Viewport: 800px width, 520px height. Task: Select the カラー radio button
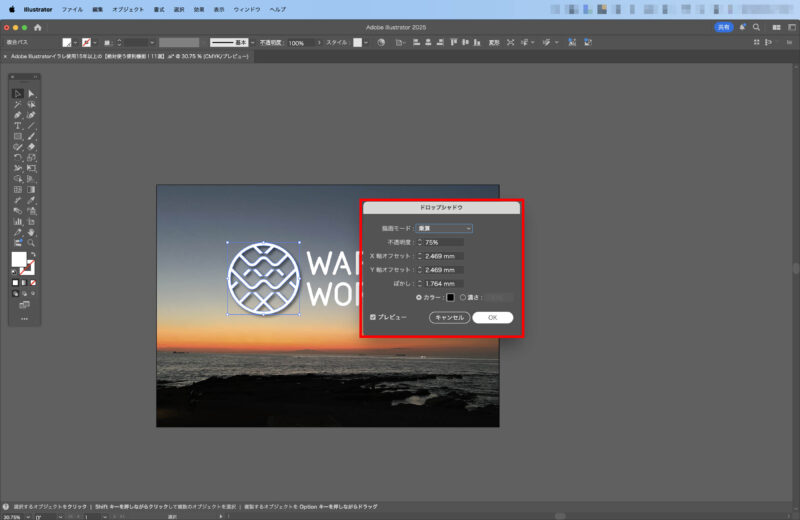click(420, 297)
